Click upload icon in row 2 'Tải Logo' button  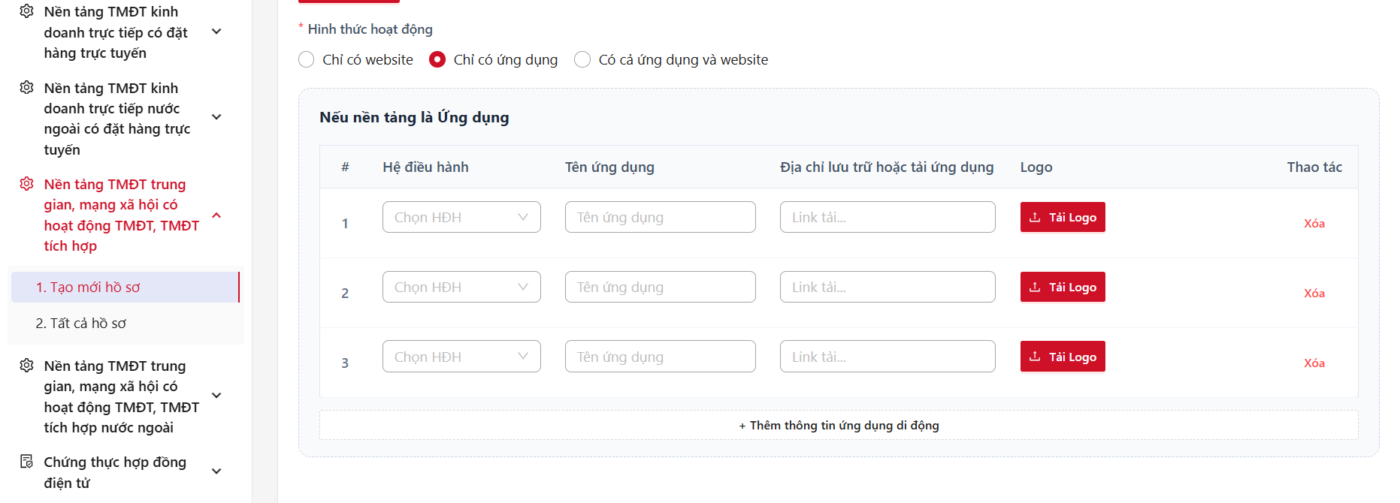[1035, 287]
